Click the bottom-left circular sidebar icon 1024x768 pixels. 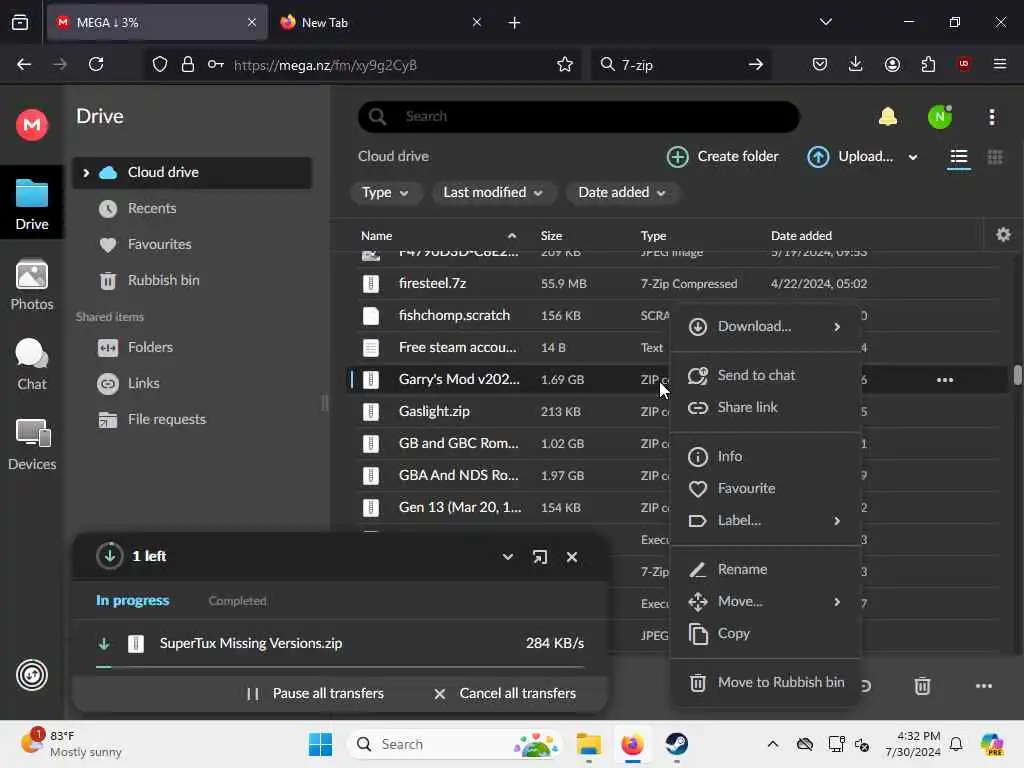(x=31, y=675)
